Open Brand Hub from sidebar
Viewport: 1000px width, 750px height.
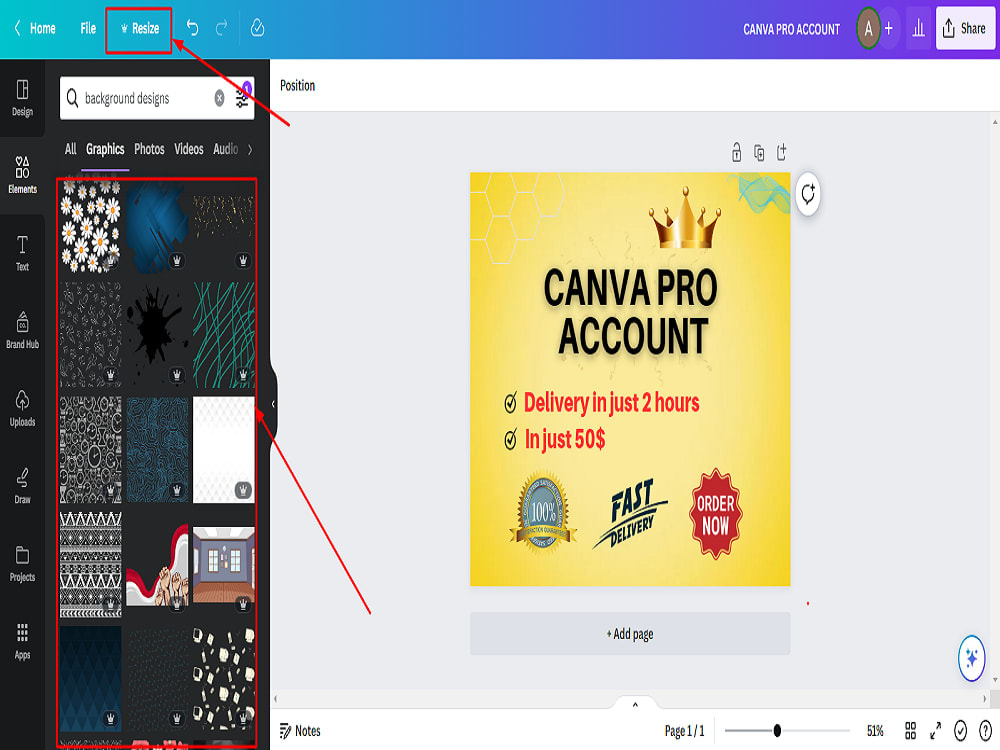pyautogui.click(x=22, y=330)
